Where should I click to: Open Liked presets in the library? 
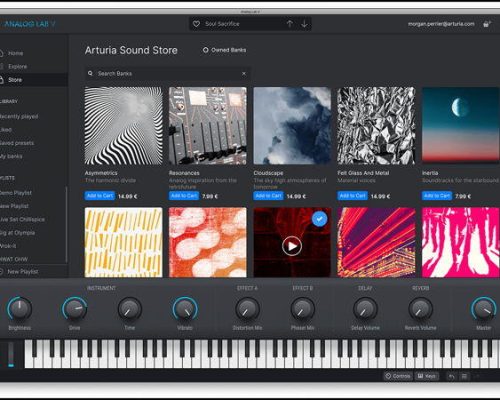[6, 130]
